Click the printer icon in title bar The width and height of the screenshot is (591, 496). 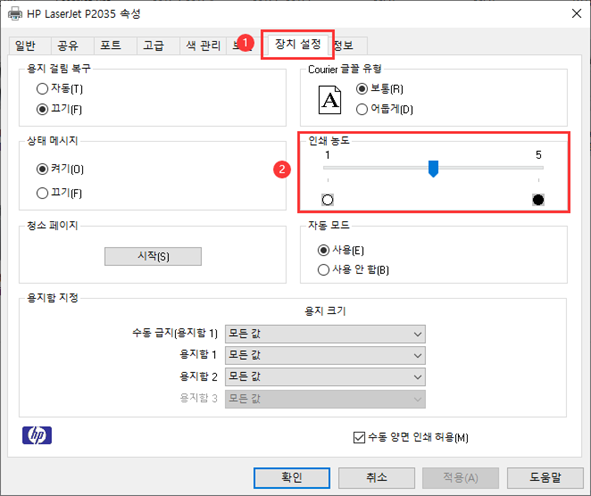click(15, 14)
